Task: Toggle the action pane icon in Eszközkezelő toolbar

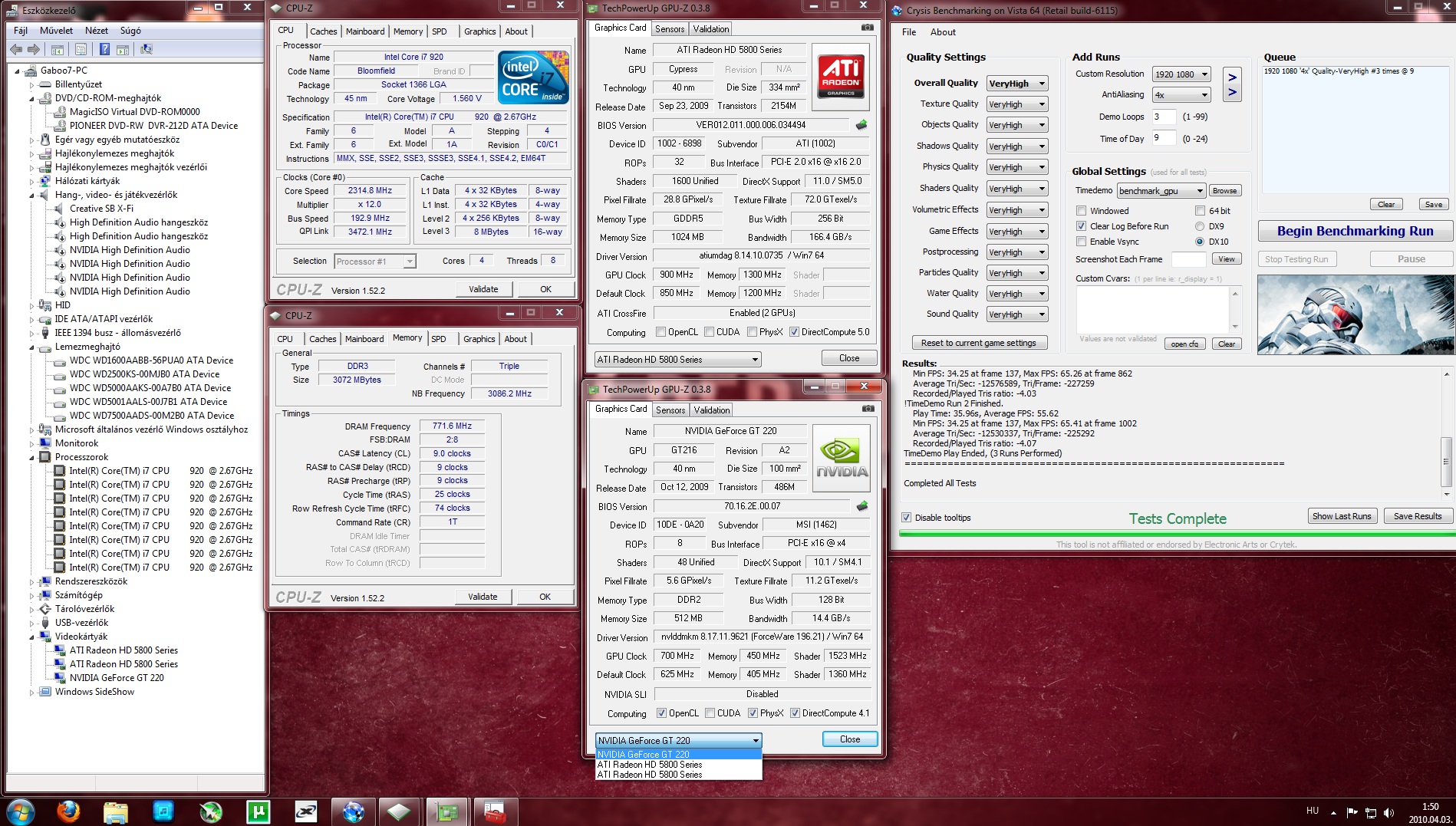Action: point(122,49)
